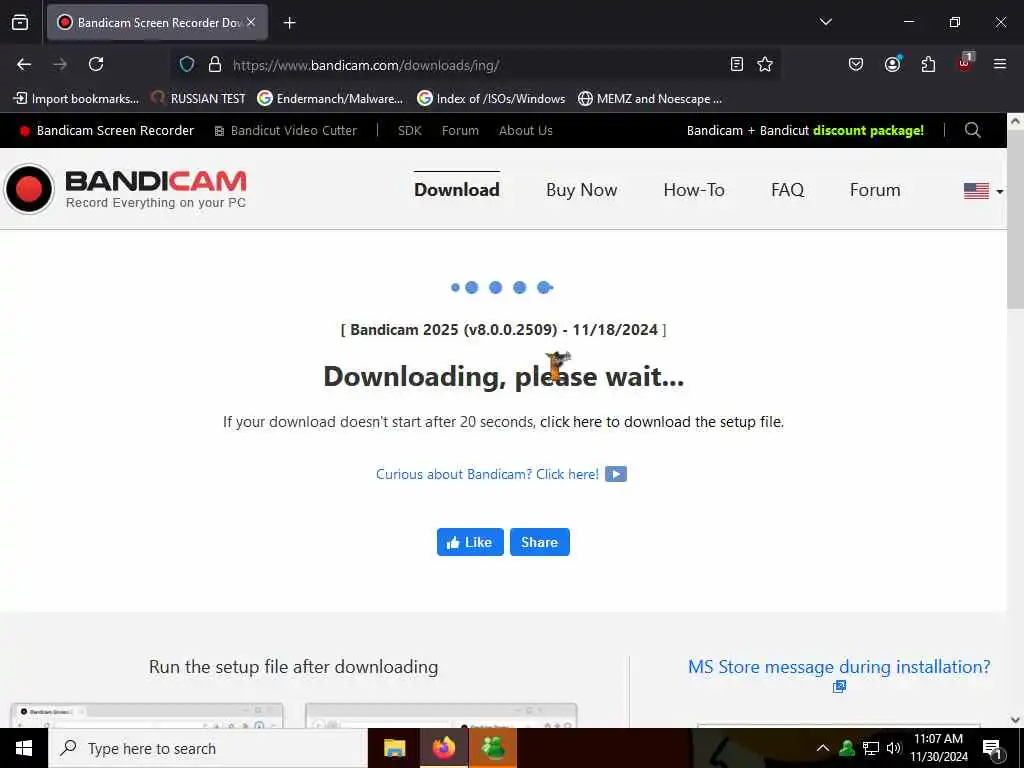Click the Facebook Share button

point(539,542)
